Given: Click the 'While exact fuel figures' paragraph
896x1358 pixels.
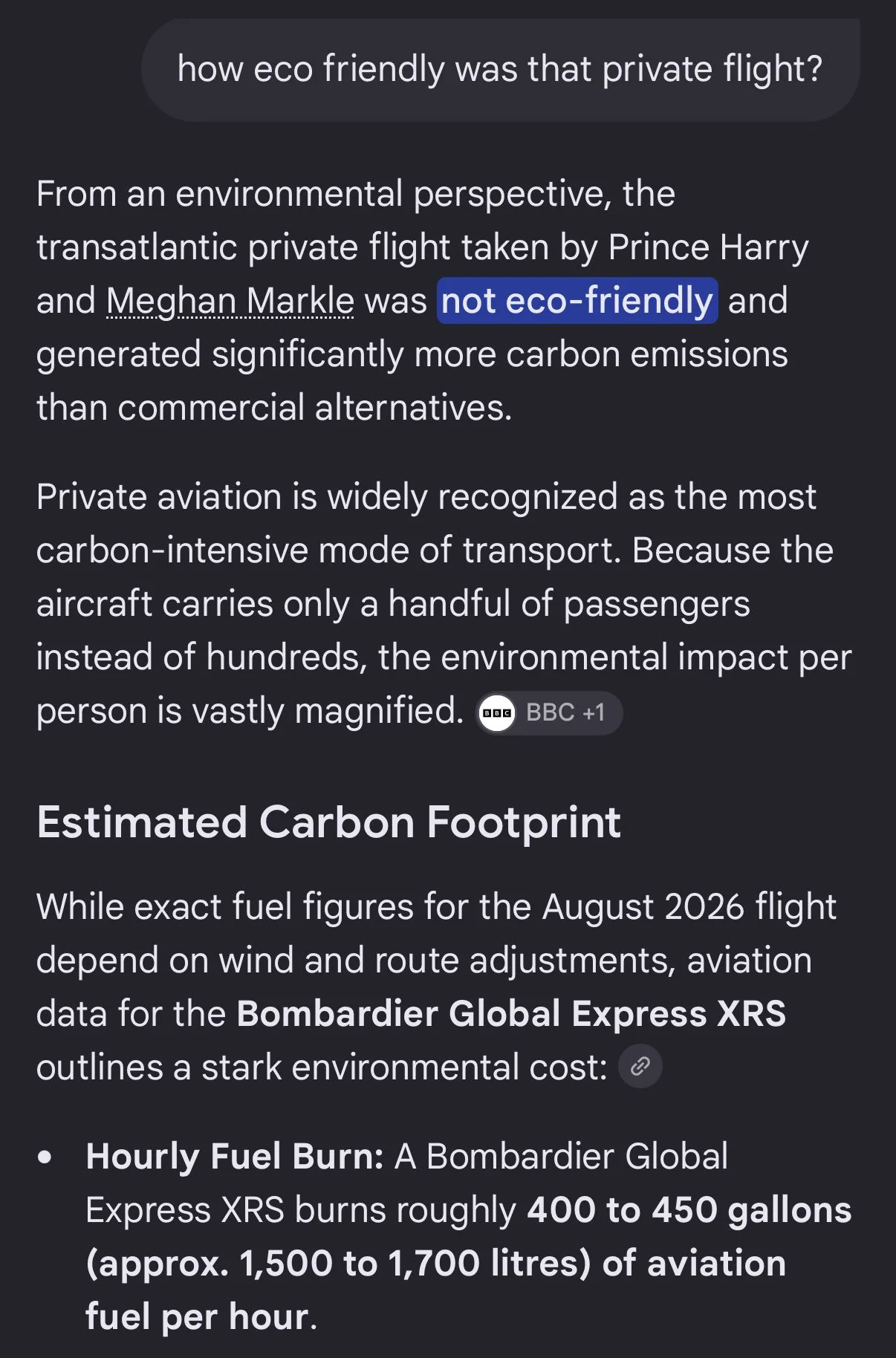Looking at the screenshot, I should [x=437, y=987].
